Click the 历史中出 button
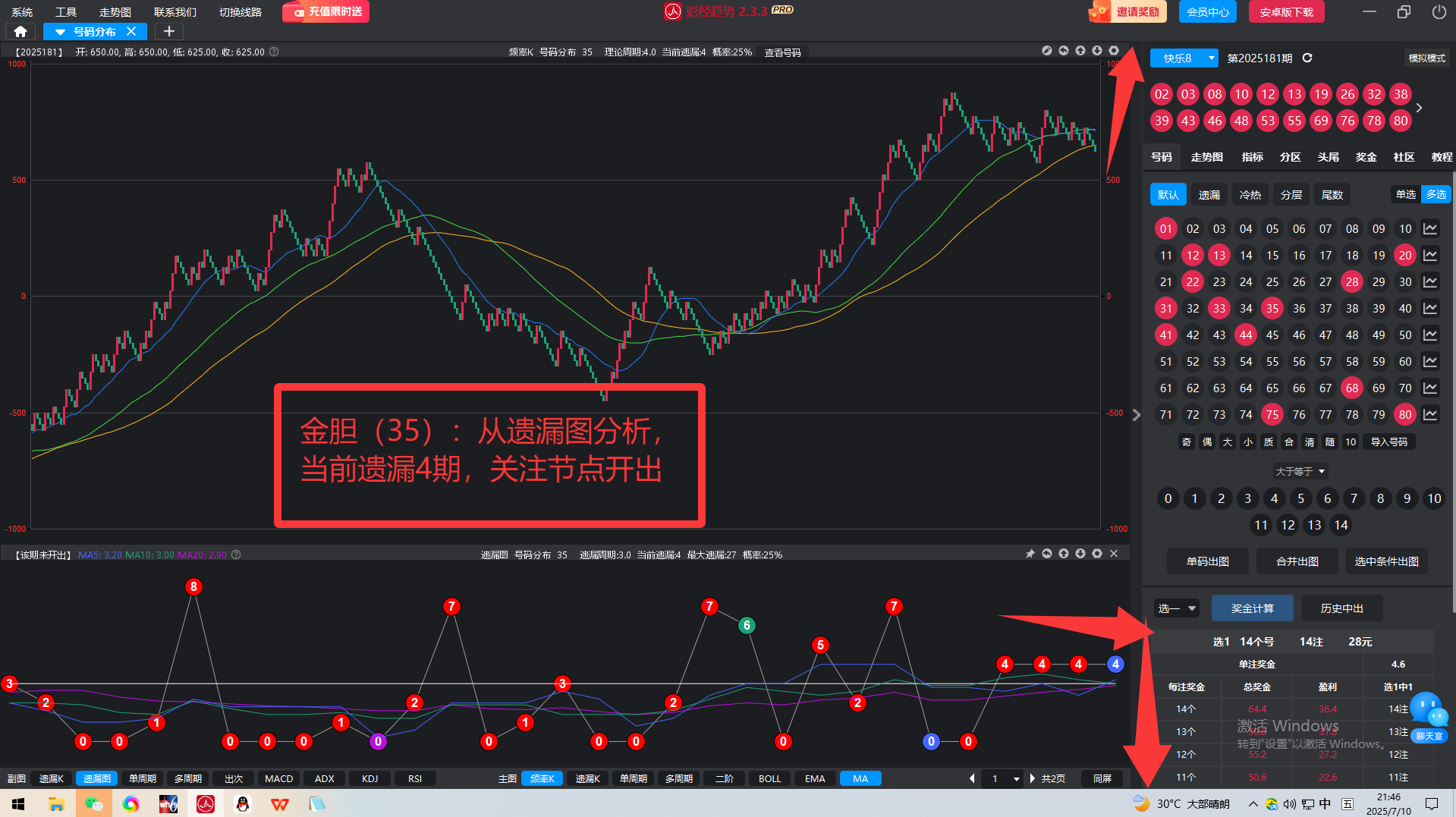The image size is (1456, 817). (x=1342, y=608)
